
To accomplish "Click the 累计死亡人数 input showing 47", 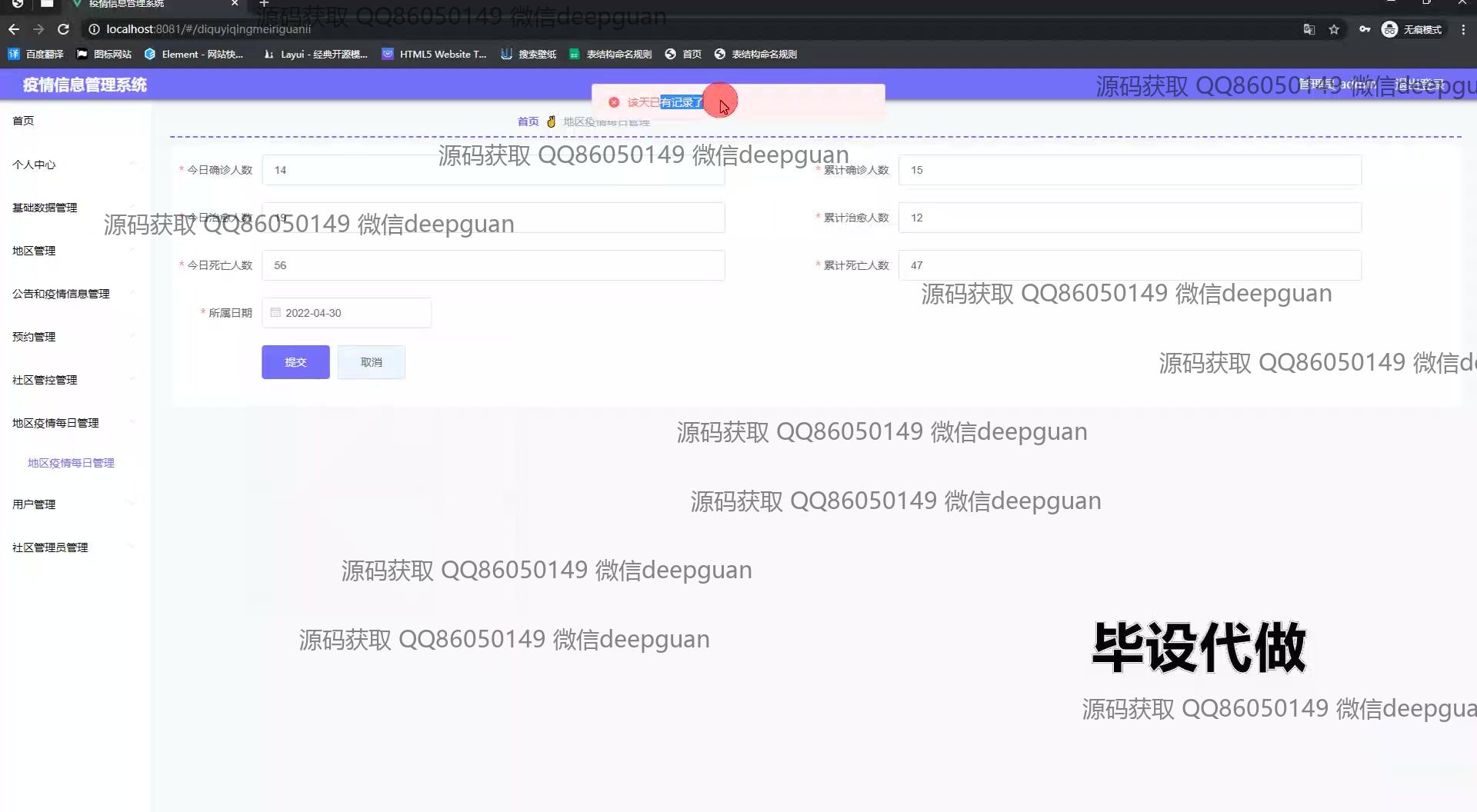I will coord(1130,265).
